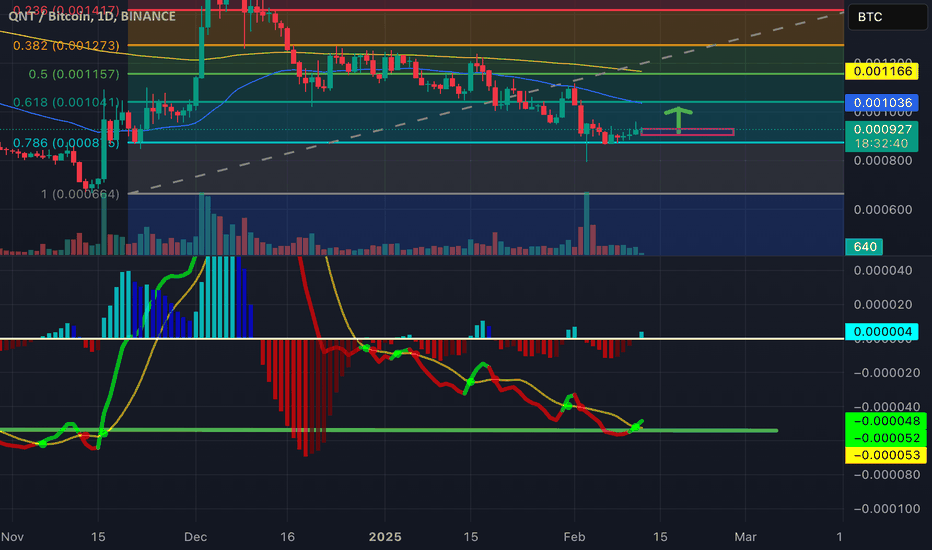Click the cyan 0.000004 histogram value label
The width and height of the screenshot is (932, 550).
(882, 331)
